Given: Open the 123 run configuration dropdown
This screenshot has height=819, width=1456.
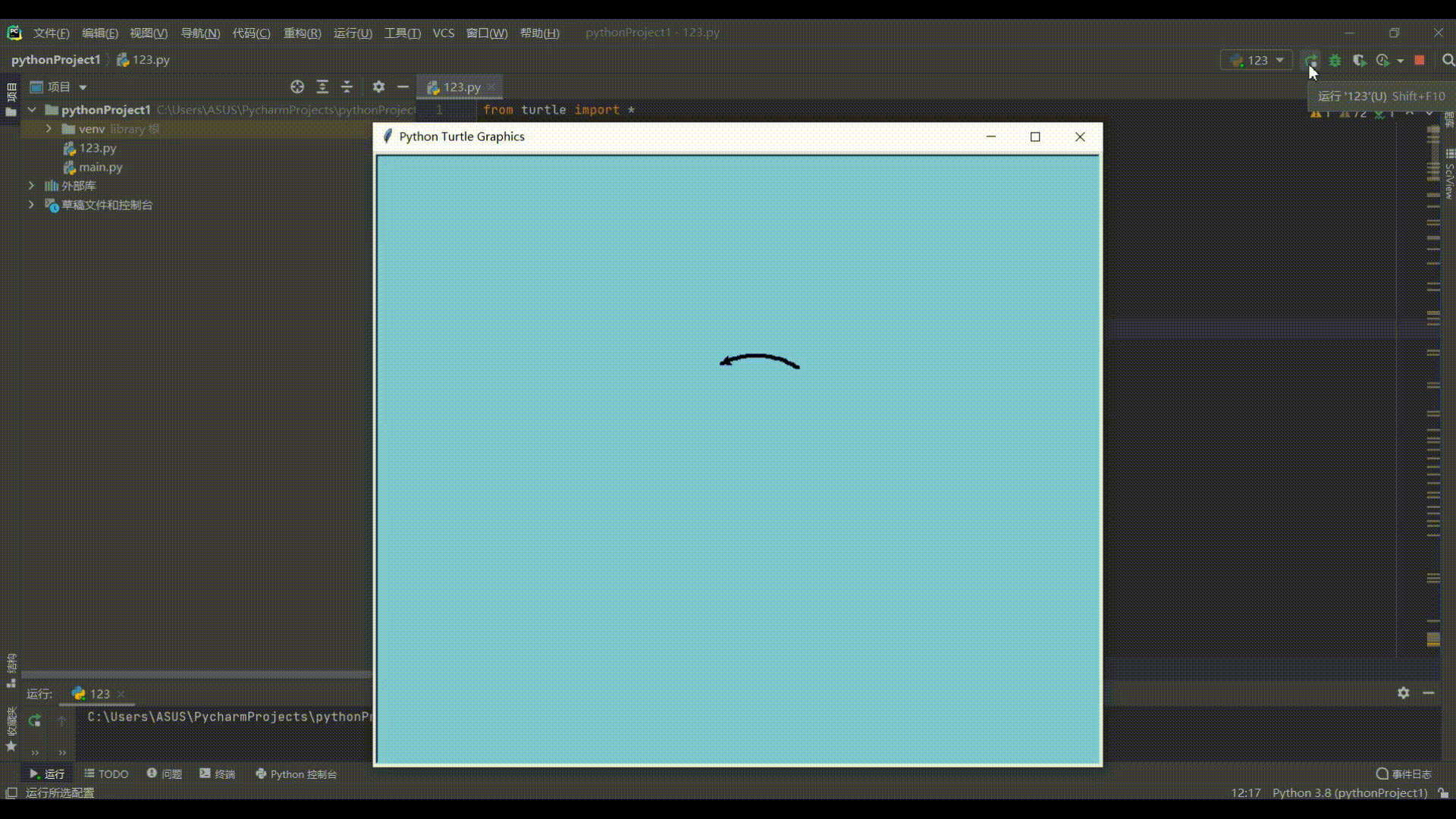Looking at the screenshot, I should click(1257, 60).
